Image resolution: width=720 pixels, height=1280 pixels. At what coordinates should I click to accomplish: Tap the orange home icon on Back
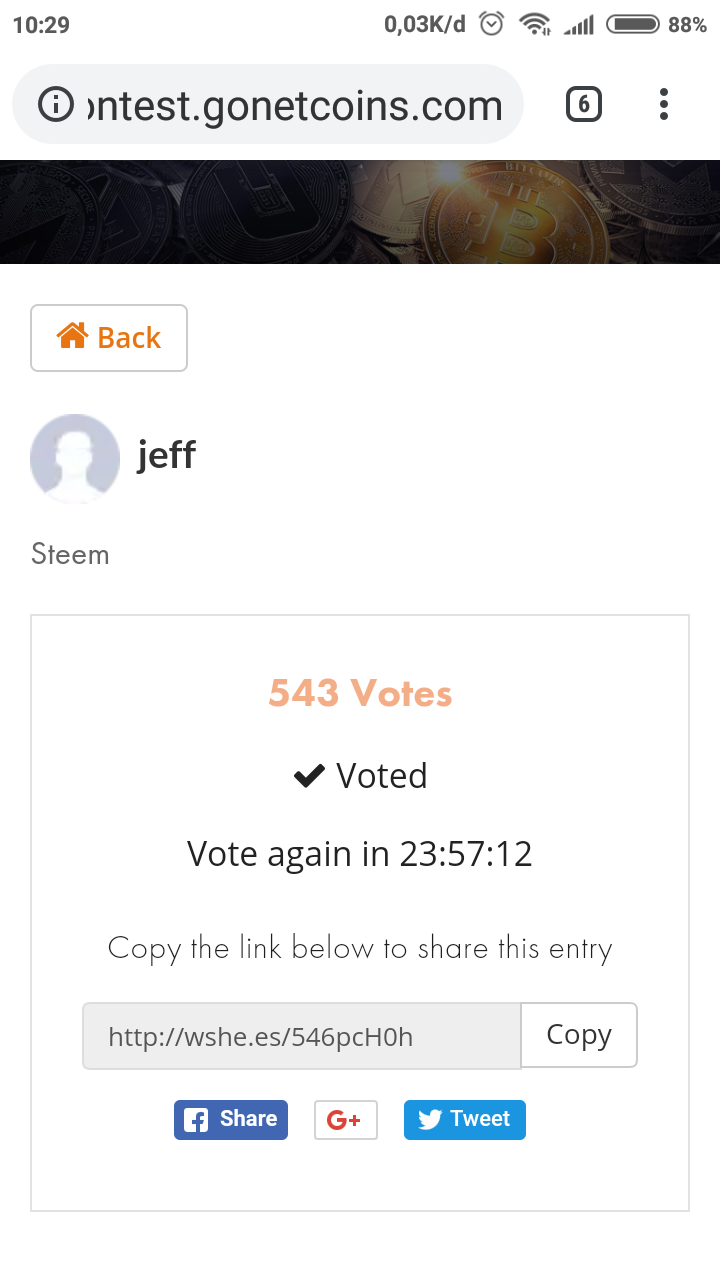pyautogui.click(x=73, y=337)
